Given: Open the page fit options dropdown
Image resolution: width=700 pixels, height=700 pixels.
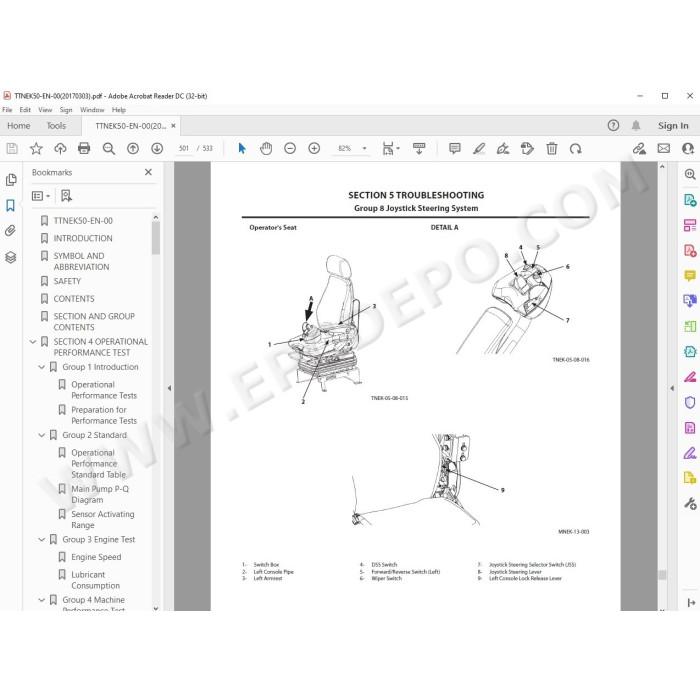Looking at the screenshot, I should pyautogui.click(x=391, y=148).
